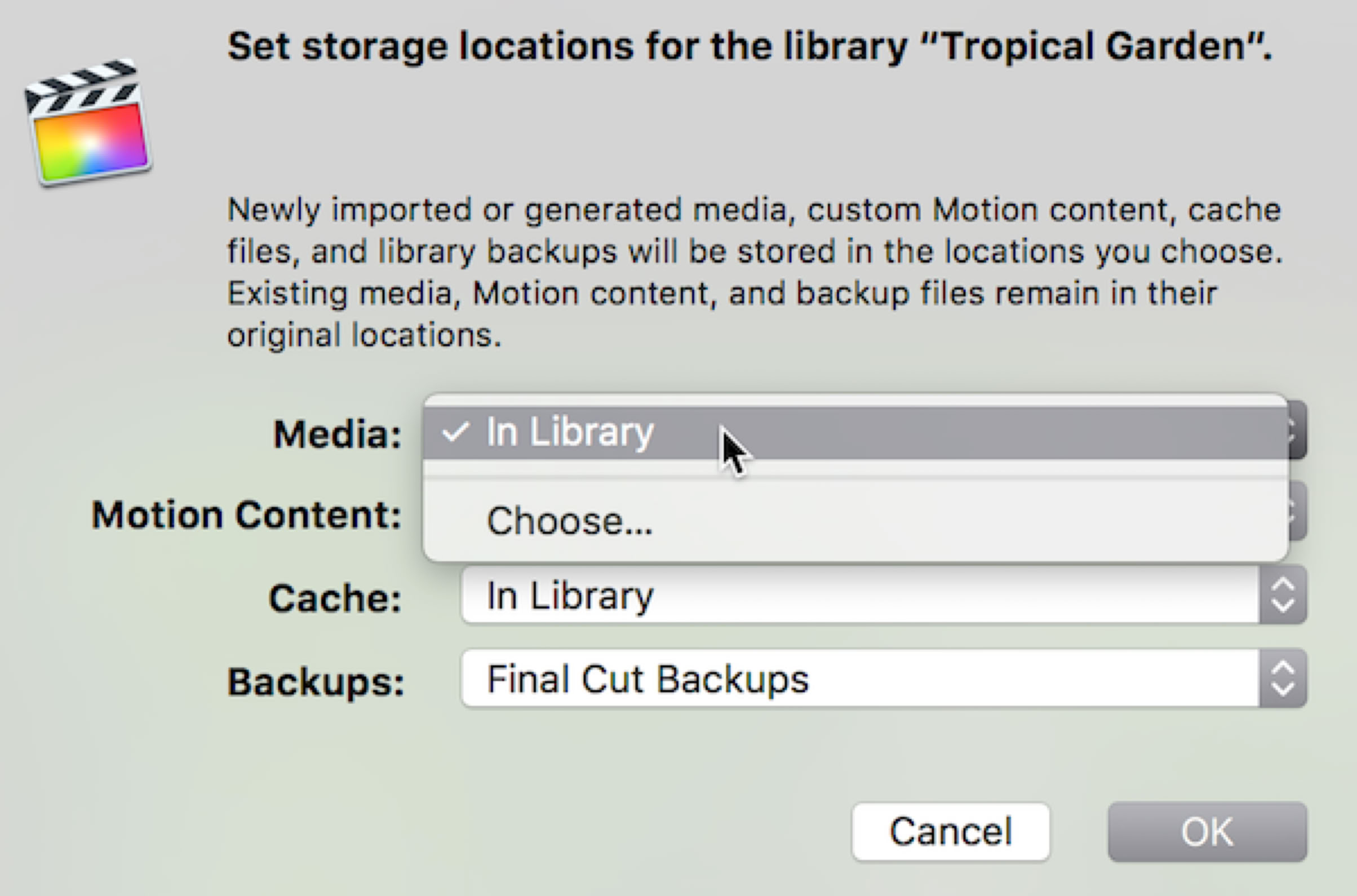Image resolution: width=1357 pixels, height=896 pixels.
Task: Click the Media popup arrows behind the menu
Action: coord(1298,430)
